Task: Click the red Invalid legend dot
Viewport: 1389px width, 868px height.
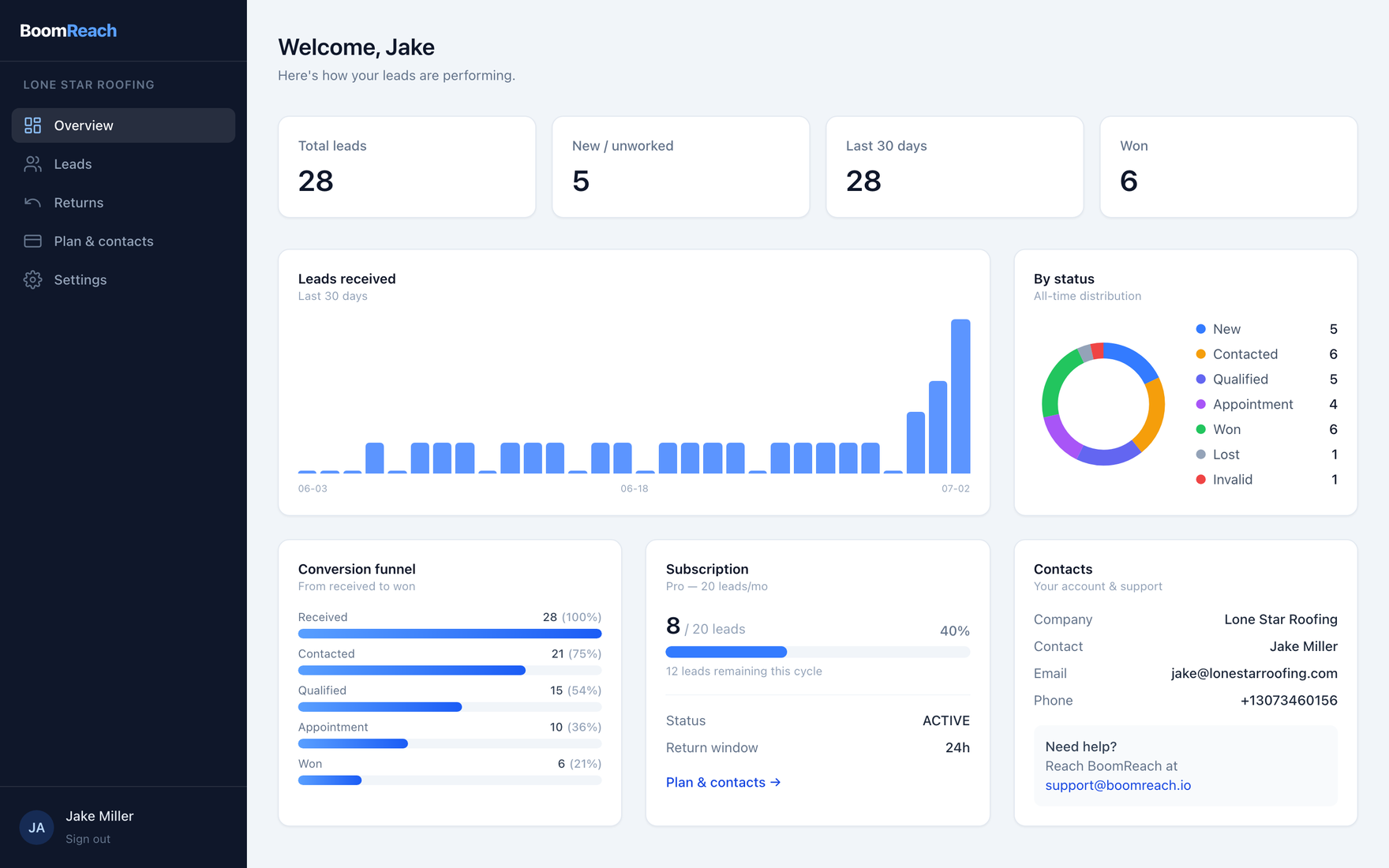Action: pos(1200,480)
